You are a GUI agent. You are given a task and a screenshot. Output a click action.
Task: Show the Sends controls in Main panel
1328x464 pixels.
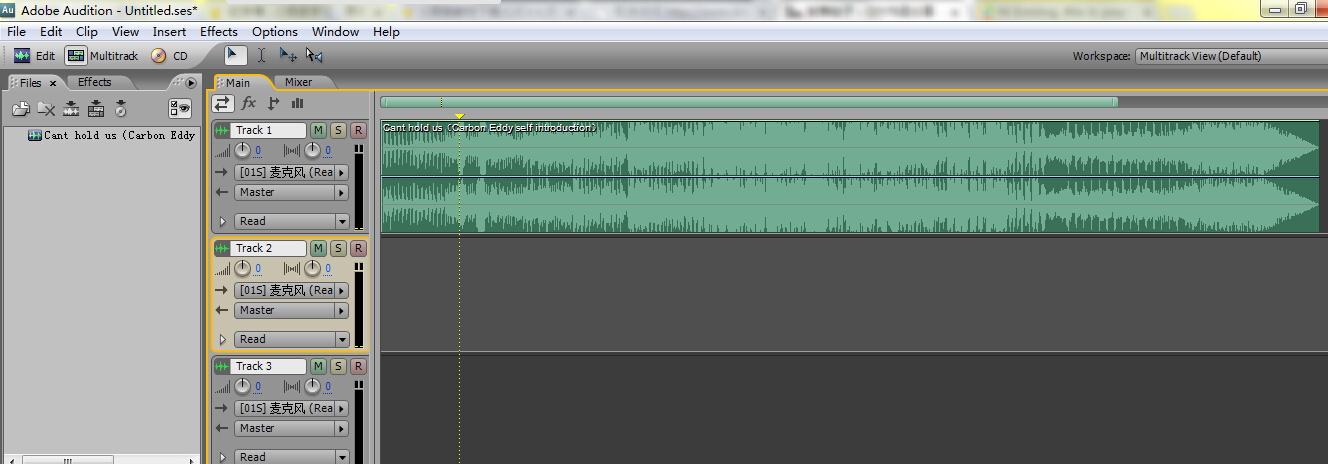tap(273, 103)
